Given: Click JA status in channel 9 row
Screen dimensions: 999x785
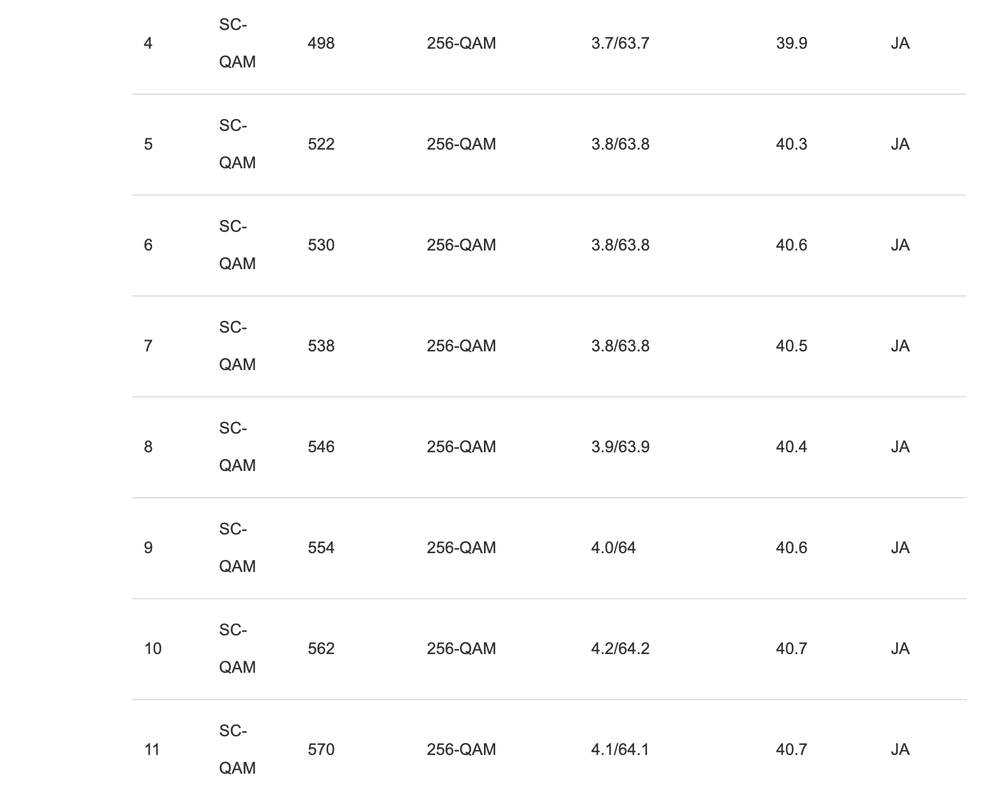Looking at the screenshot, I should (x=900, y=549).
